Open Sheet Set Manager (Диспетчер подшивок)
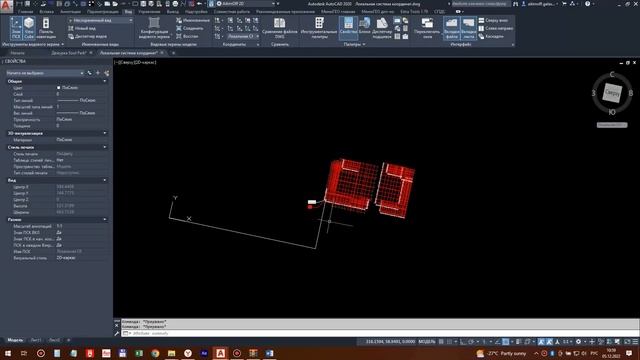Viewport: 640px width, 360px height. [x=382, y=28]
